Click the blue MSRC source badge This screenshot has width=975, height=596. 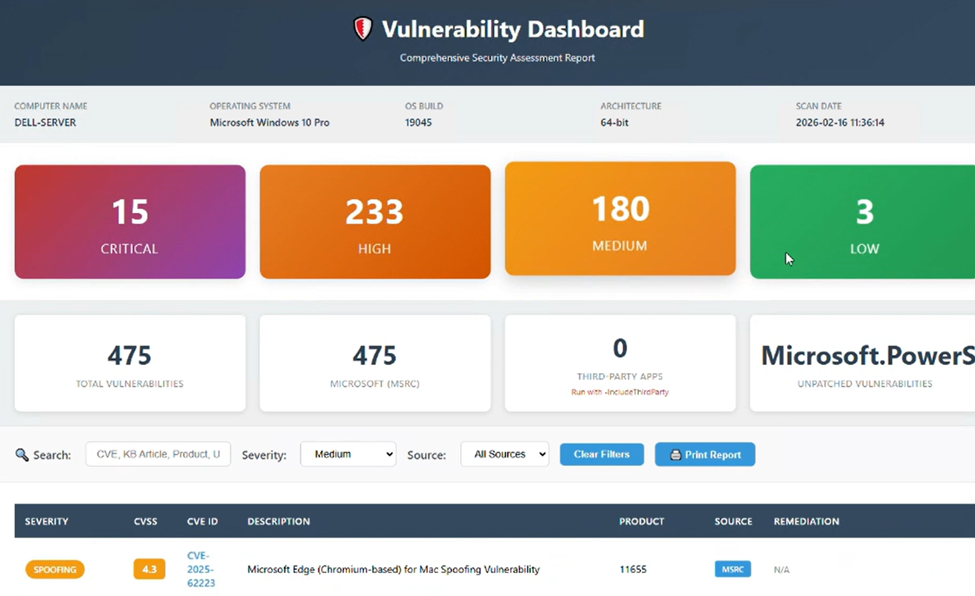pyautogui.click(x=732, y=569)
